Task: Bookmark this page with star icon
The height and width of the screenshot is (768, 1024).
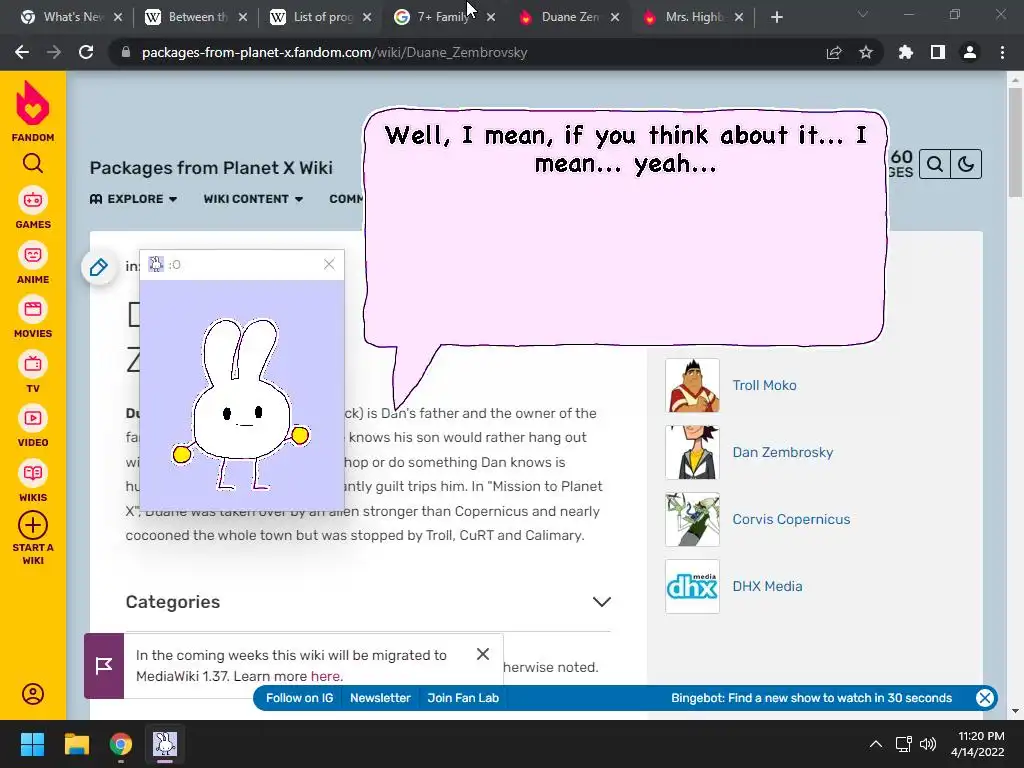Action: 866,52
